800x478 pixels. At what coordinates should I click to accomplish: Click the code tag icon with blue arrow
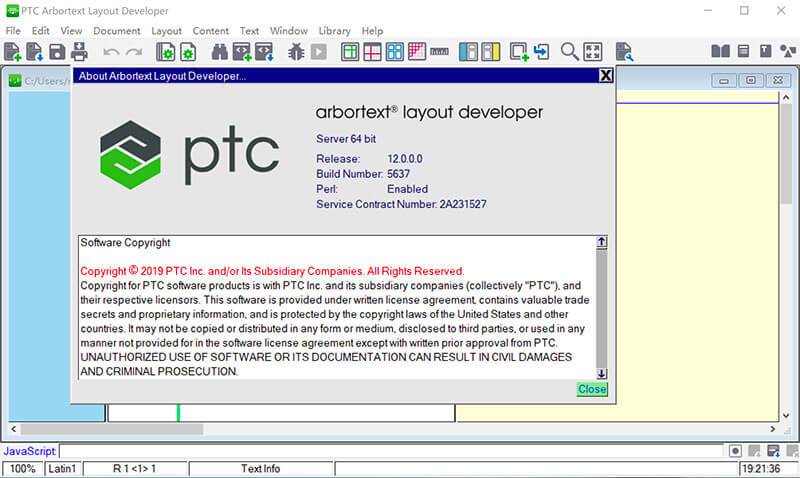(264, 52)
